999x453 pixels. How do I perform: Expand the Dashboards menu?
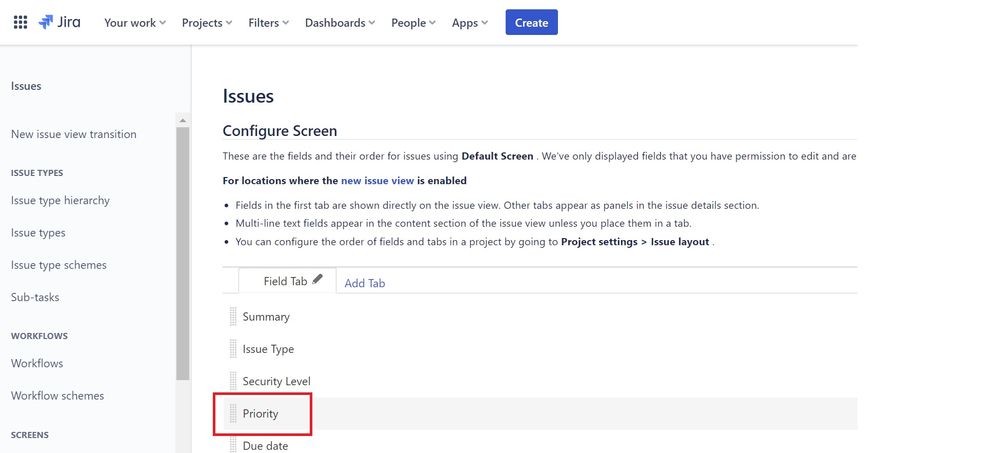pyautogui.click(x=340, y=22)
